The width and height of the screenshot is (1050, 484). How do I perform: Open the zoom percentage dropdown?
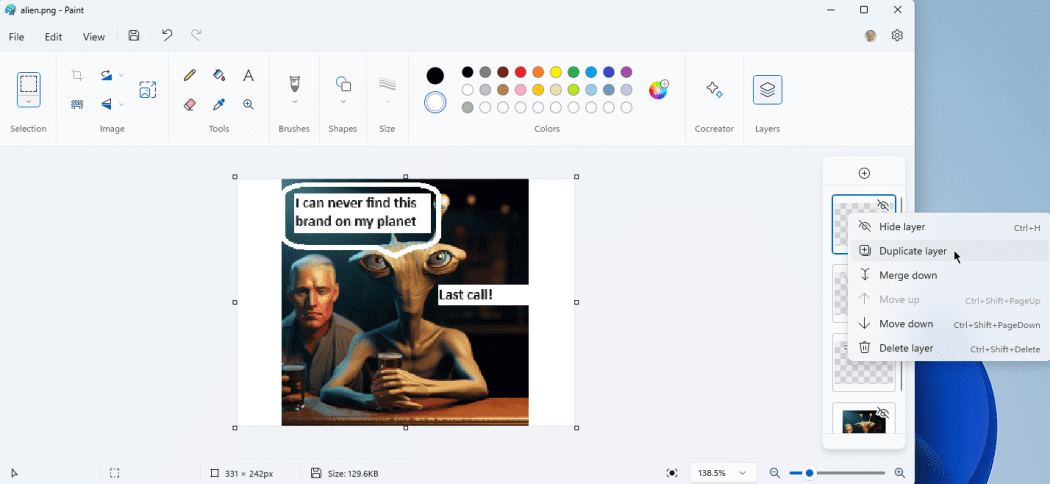pyautogui.click(x=742, y=473)
